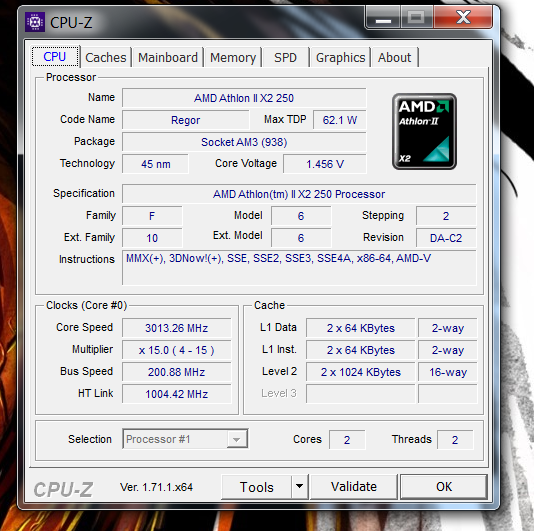This screenshot has height=531, width=534.
Task: Click the Level 2 associativity 16-way
Action: 448,372
